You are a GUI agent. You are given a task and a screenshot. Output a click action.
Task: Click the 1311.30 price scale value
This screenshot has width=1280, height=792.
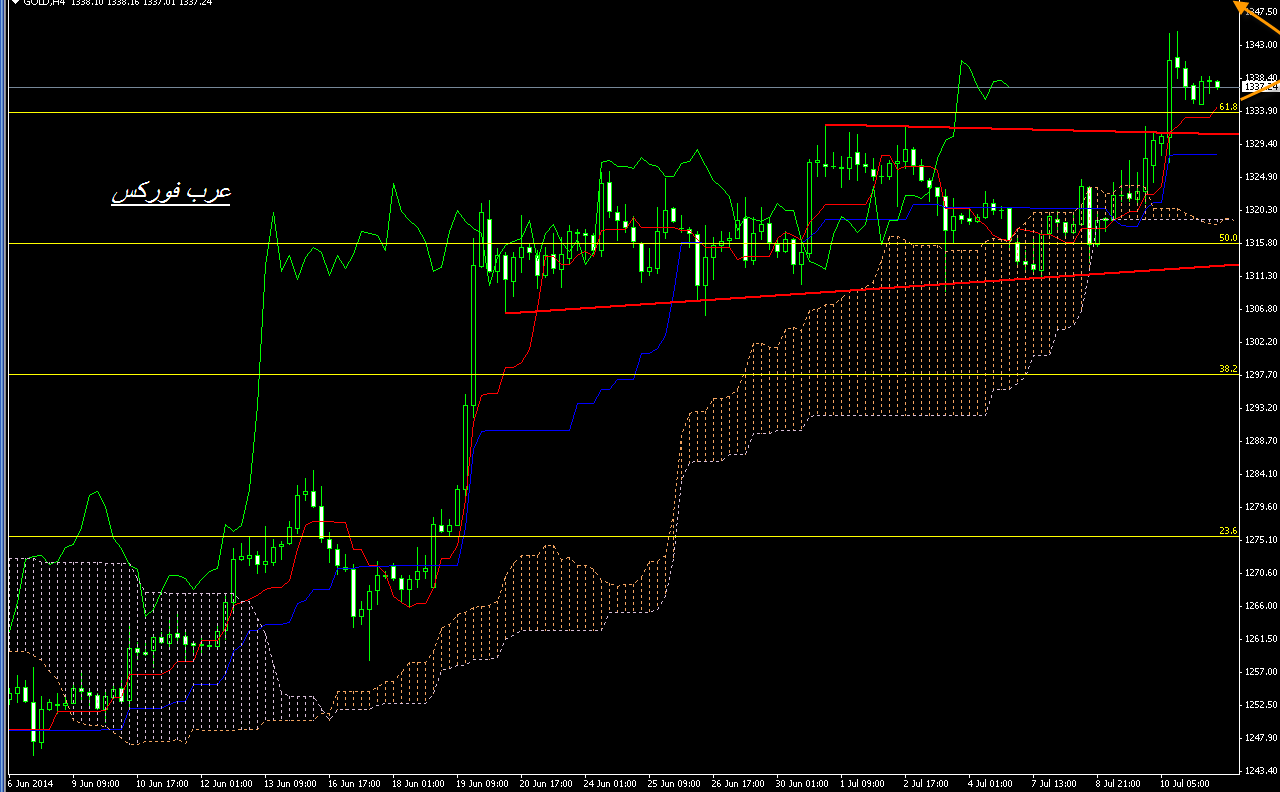(1260, 275)
